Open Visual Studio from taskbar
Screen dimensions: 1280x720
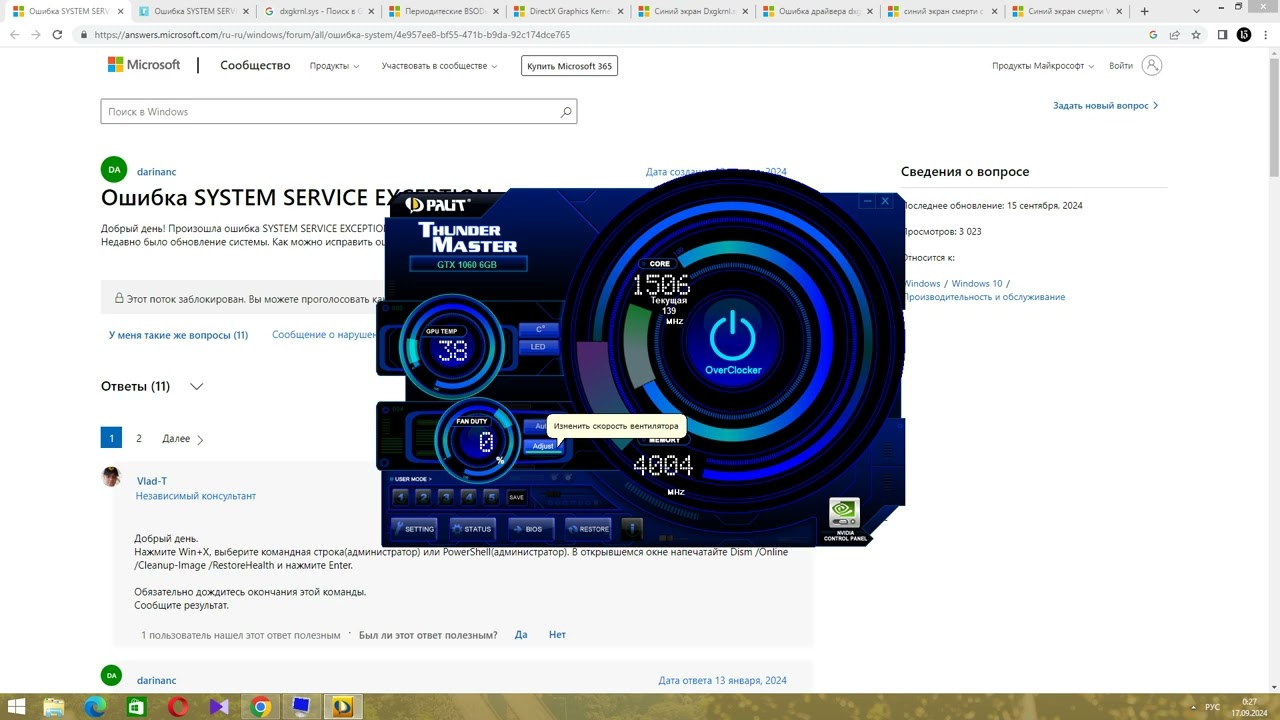tap(219, 707)
